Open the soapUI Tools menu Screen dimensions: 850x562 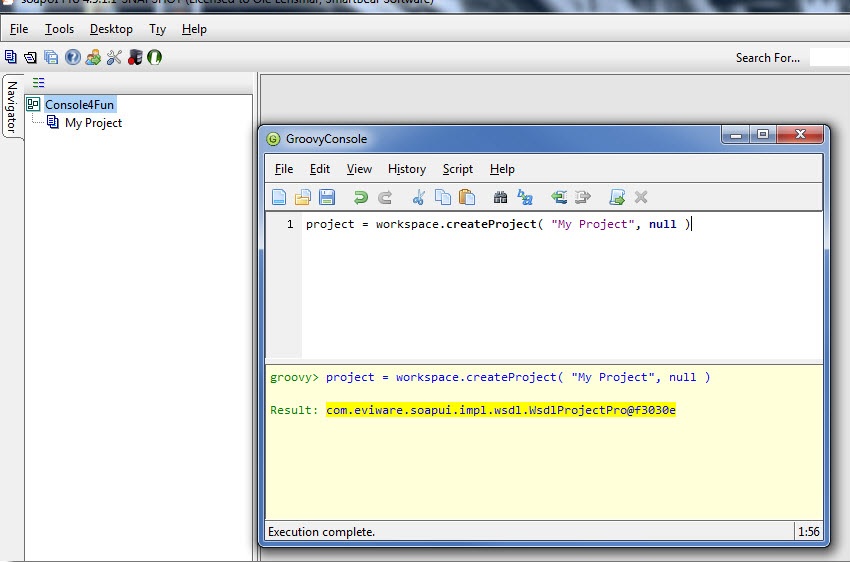pyautogui.click(x=59, y=29)
